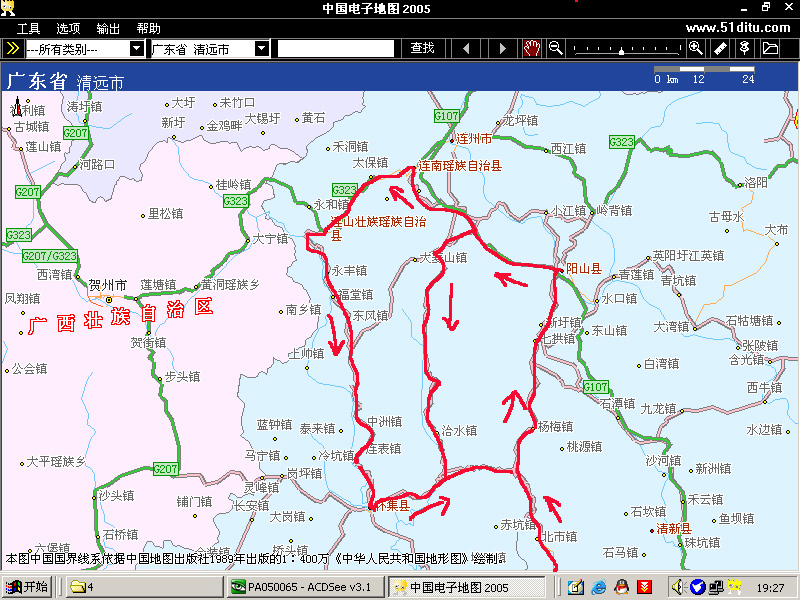Go to next map view arrow
Screen dimensions: 800x600
[x=503, y=48]
